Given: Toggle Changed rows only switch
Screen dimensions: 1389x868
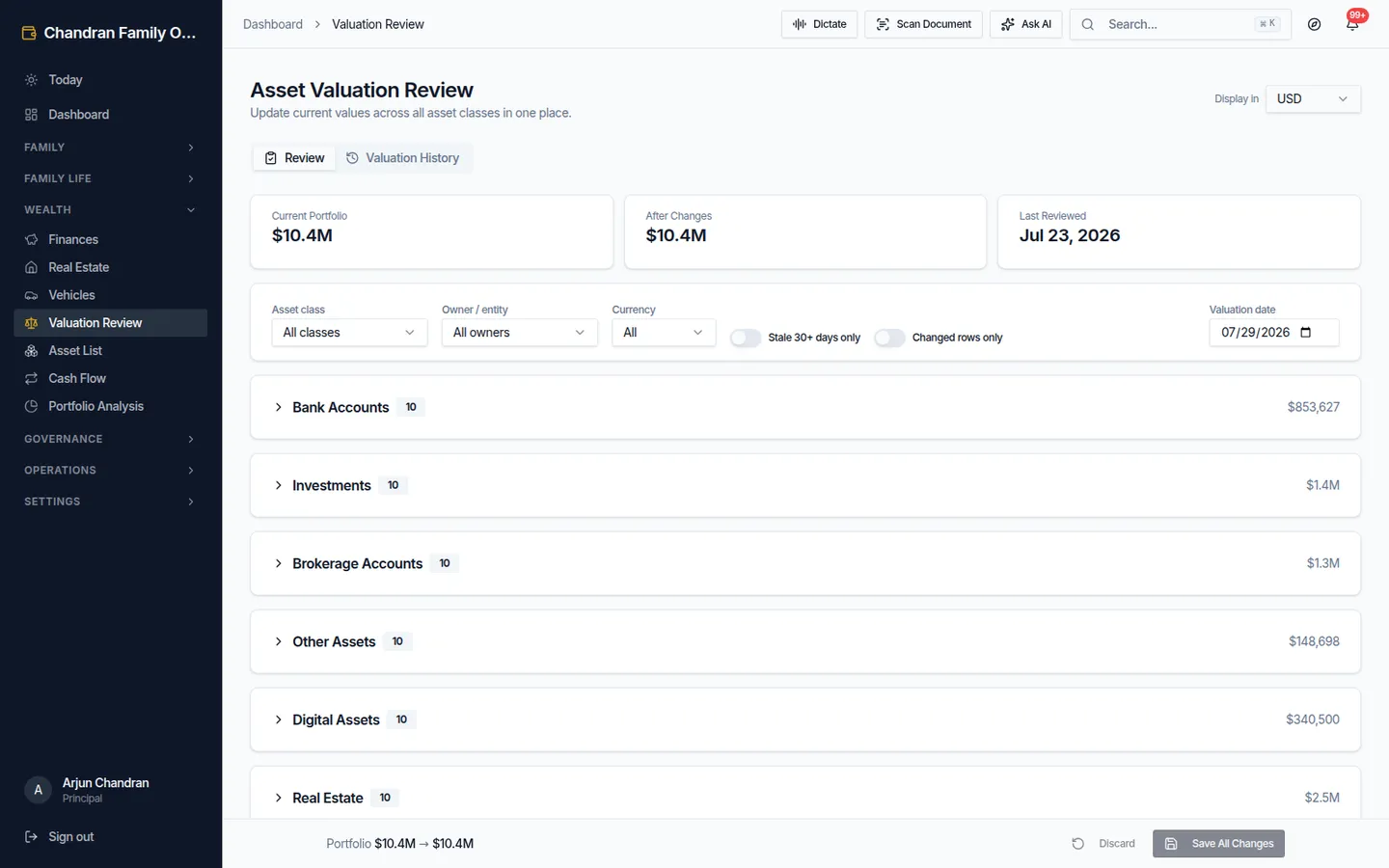Looking at the screenshot, I should (889, 338).
